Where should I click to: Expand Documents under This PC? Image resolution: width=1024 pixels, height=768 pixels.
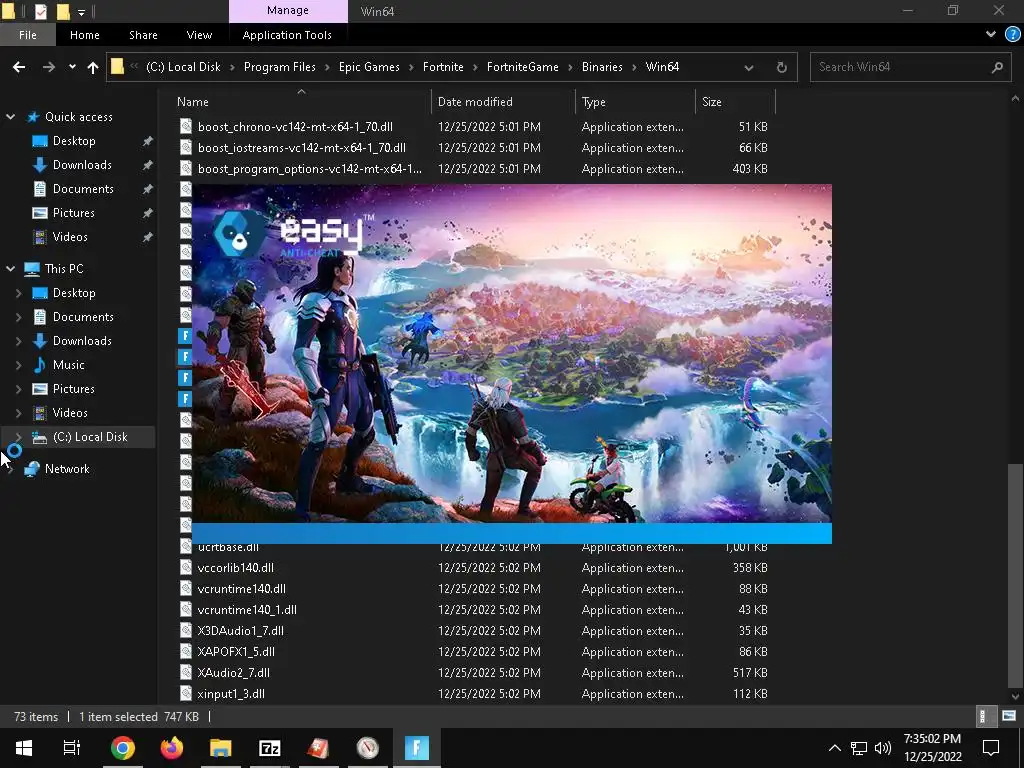pos(18,317)
